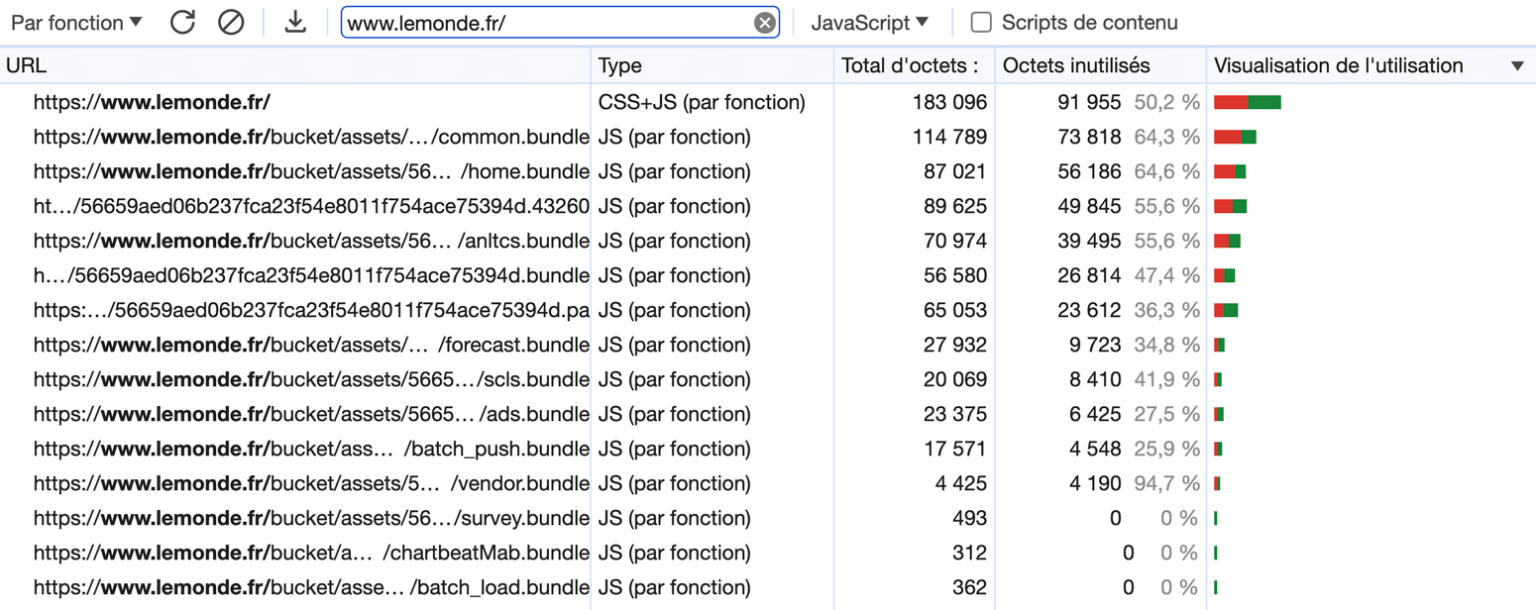This screenshot has width=1536, height=610.
Task: Click the total bytes value 312
Action: (969, 553)
